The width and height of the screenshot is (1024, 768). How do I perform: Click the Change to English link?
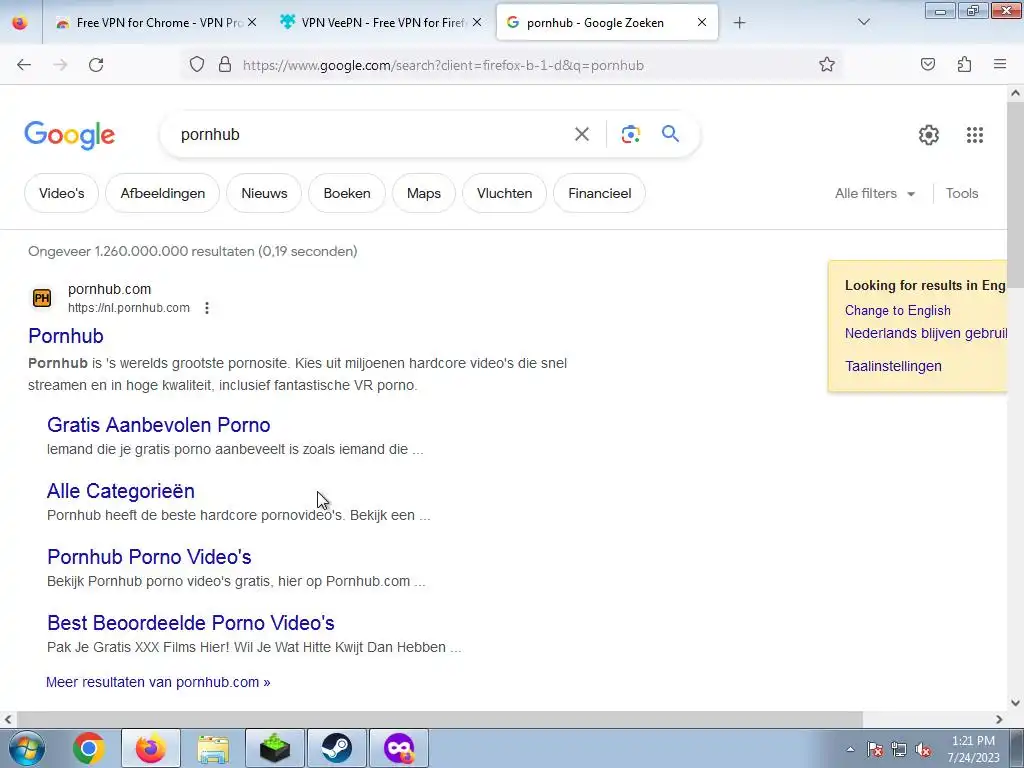pyautogui.click(x=897, y=311)
